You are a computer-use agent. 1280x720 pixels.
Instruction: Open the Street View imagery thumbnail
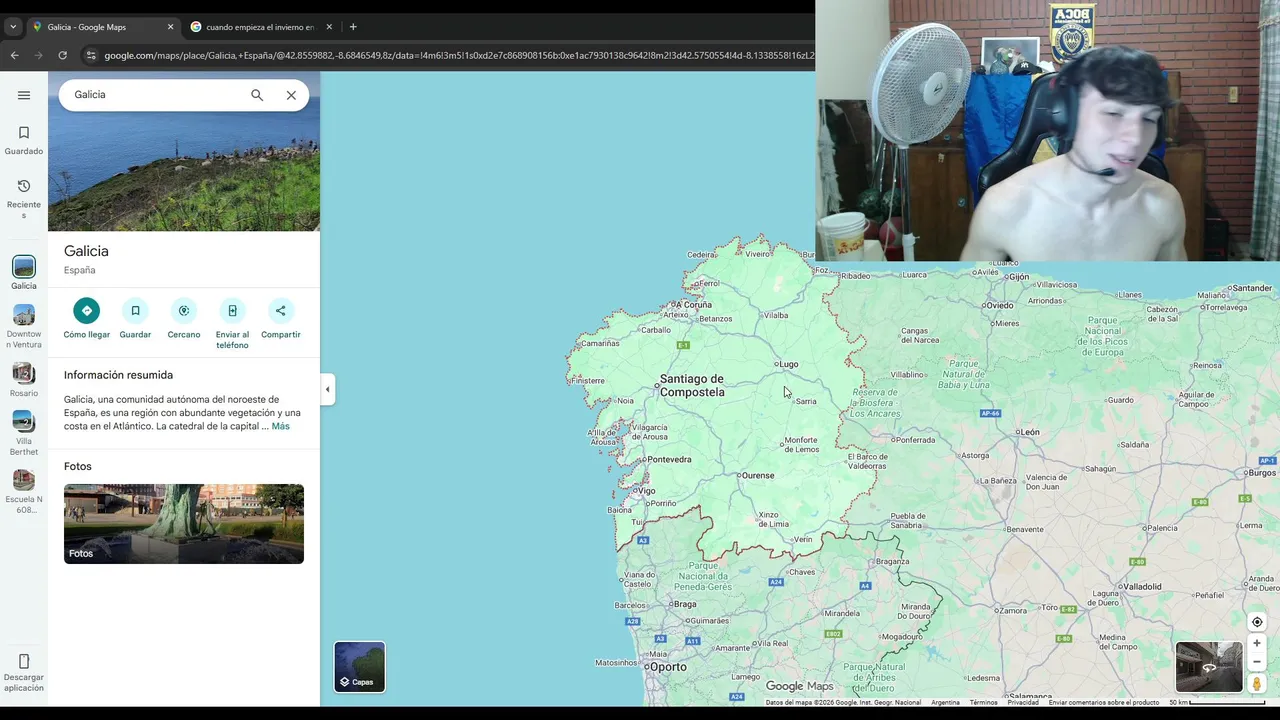(1209, 667)
